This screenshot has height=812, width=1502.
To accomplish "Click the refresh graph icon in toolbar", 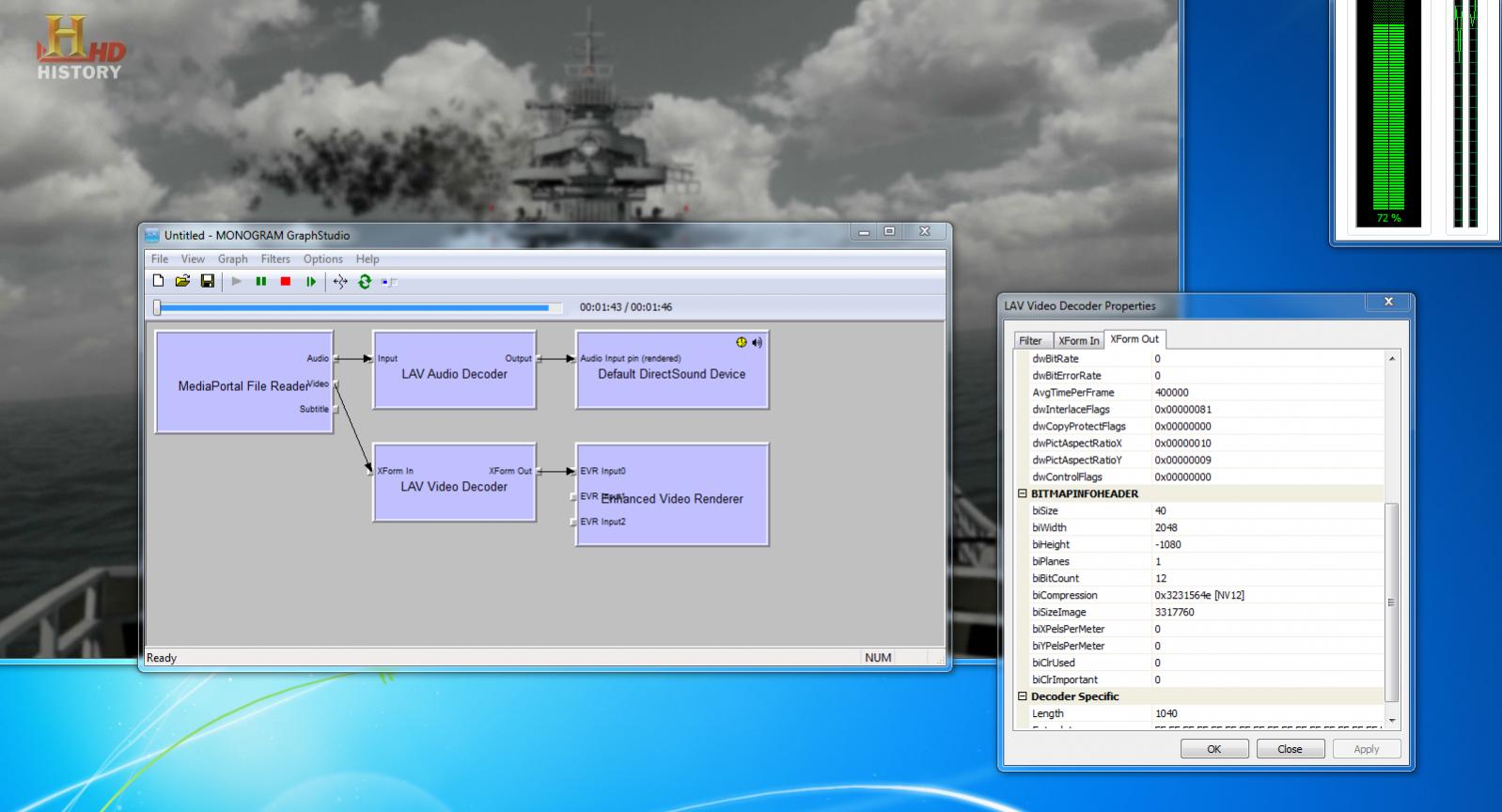I will 365,281.
